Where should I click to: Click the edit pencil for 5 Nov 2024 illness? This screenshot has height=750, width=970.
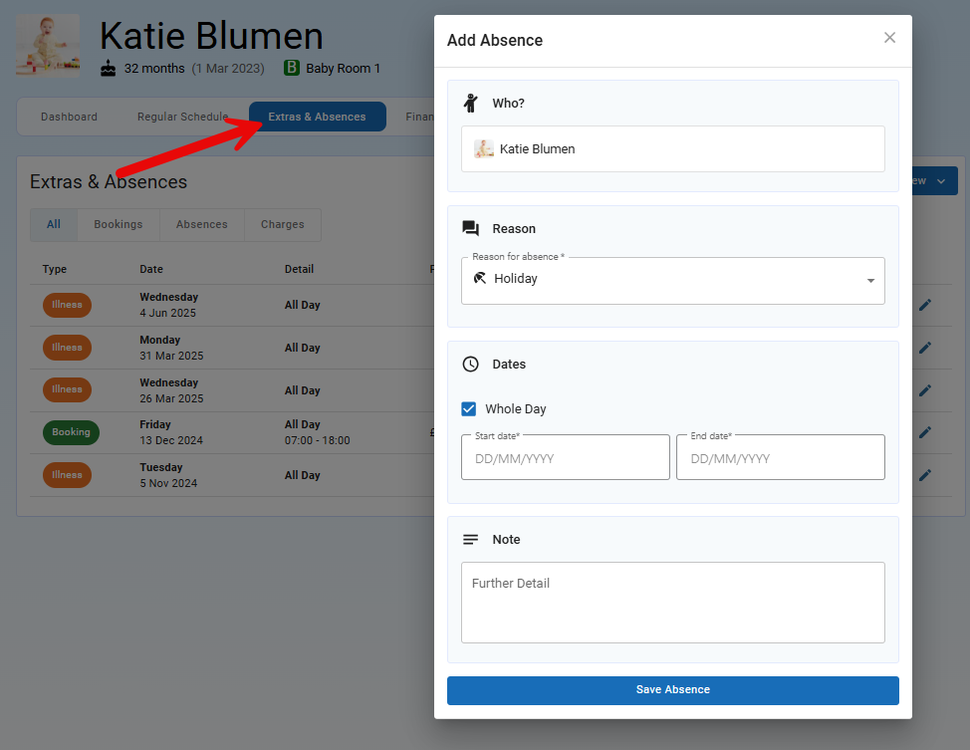(x=925, y=475)
